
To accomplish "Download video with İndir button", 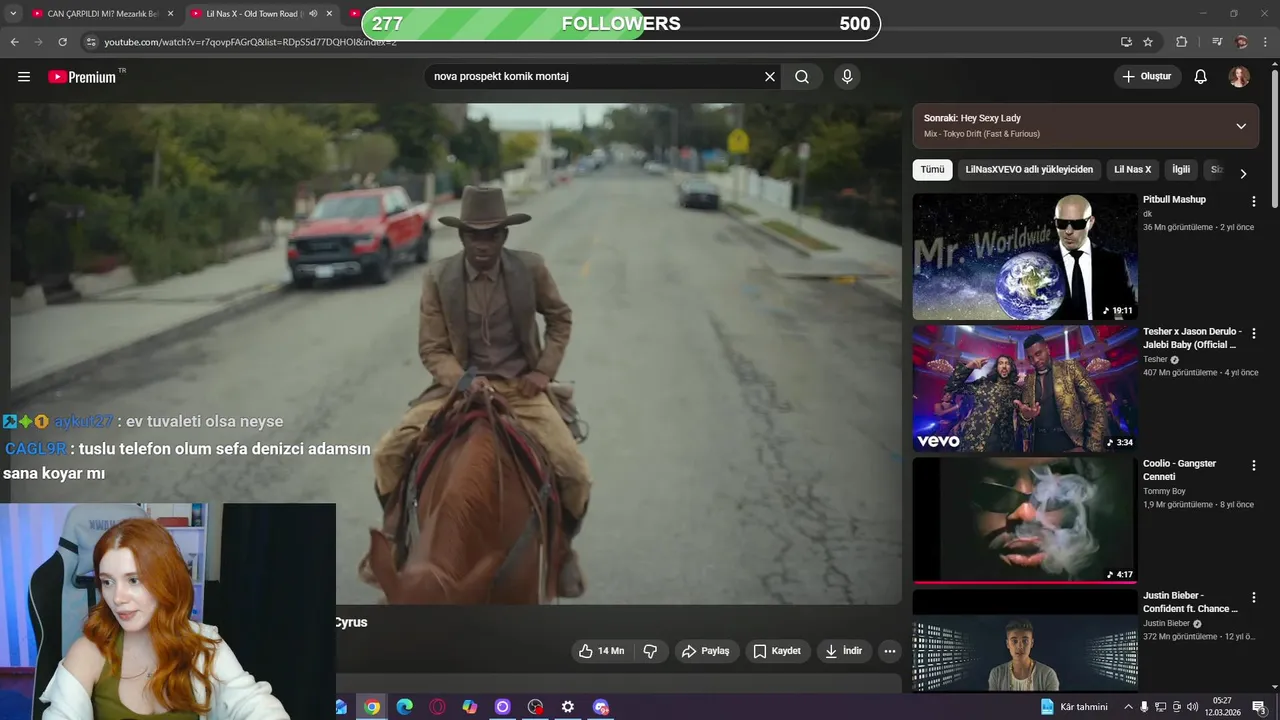I will tap(843, 651).
